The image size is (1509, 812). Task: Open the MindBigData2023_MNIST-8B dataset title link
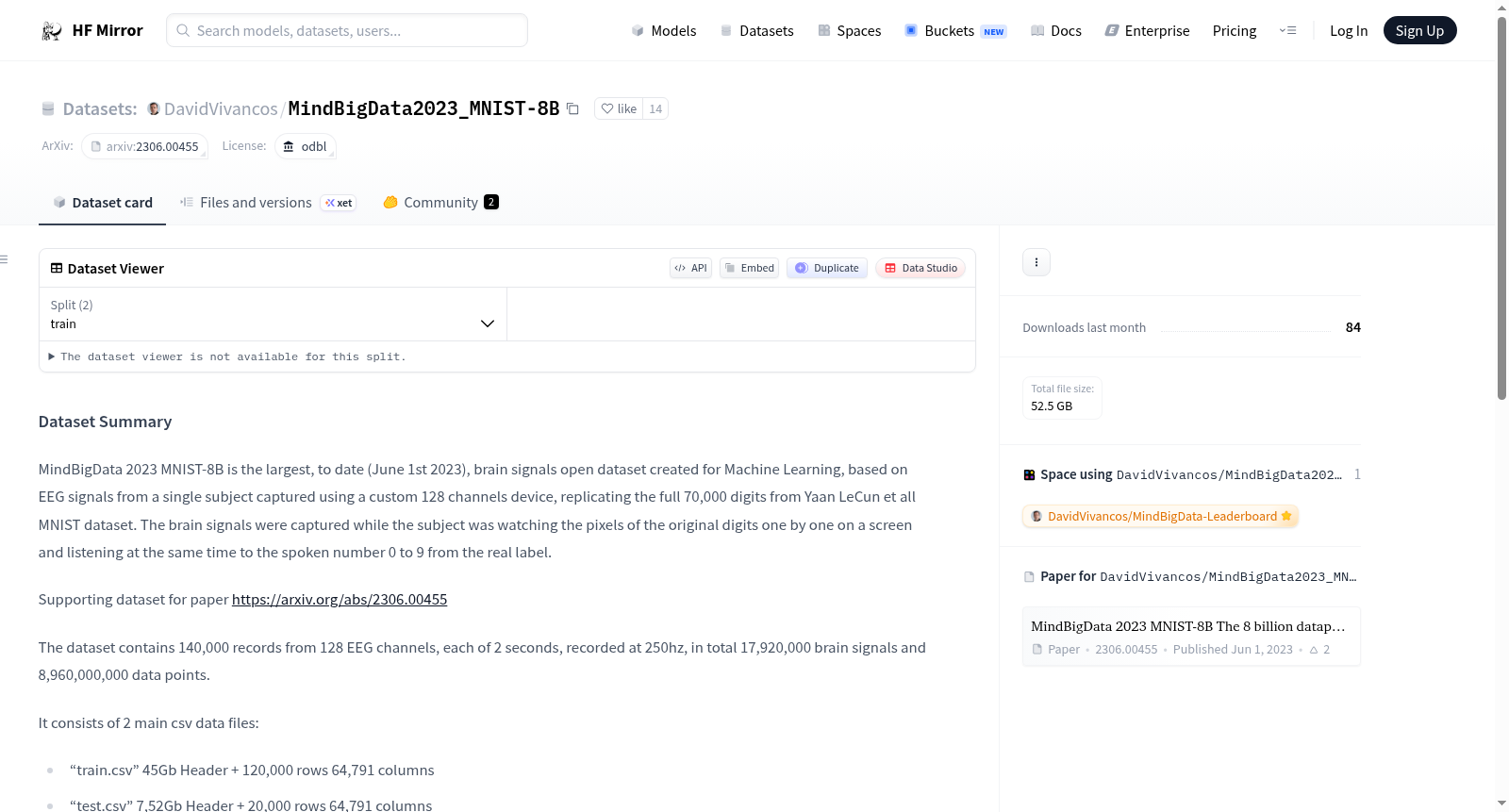(x=423, y=108)
